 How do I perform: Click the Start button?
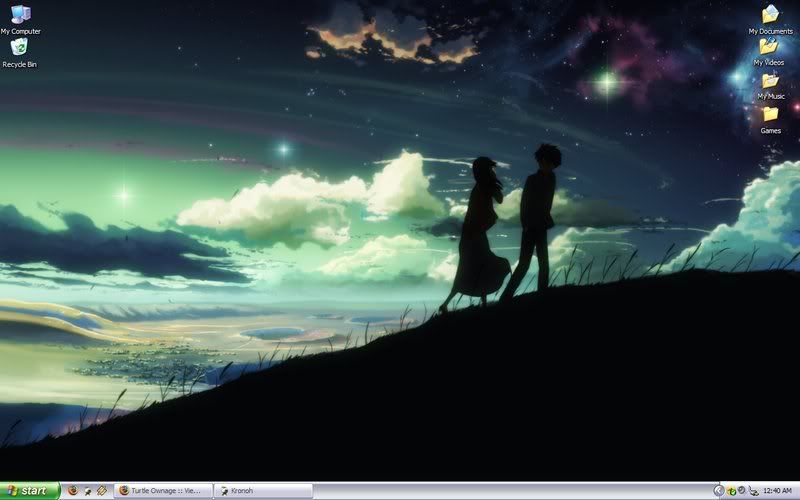[29, 491]
